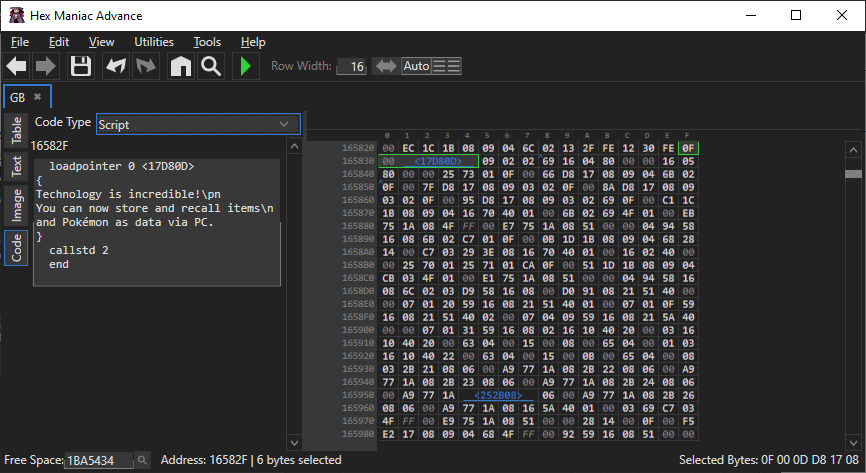This screenshot has width=866, height=473.
Task: Open the Code Type dropdown
Action: coord(198,124)
